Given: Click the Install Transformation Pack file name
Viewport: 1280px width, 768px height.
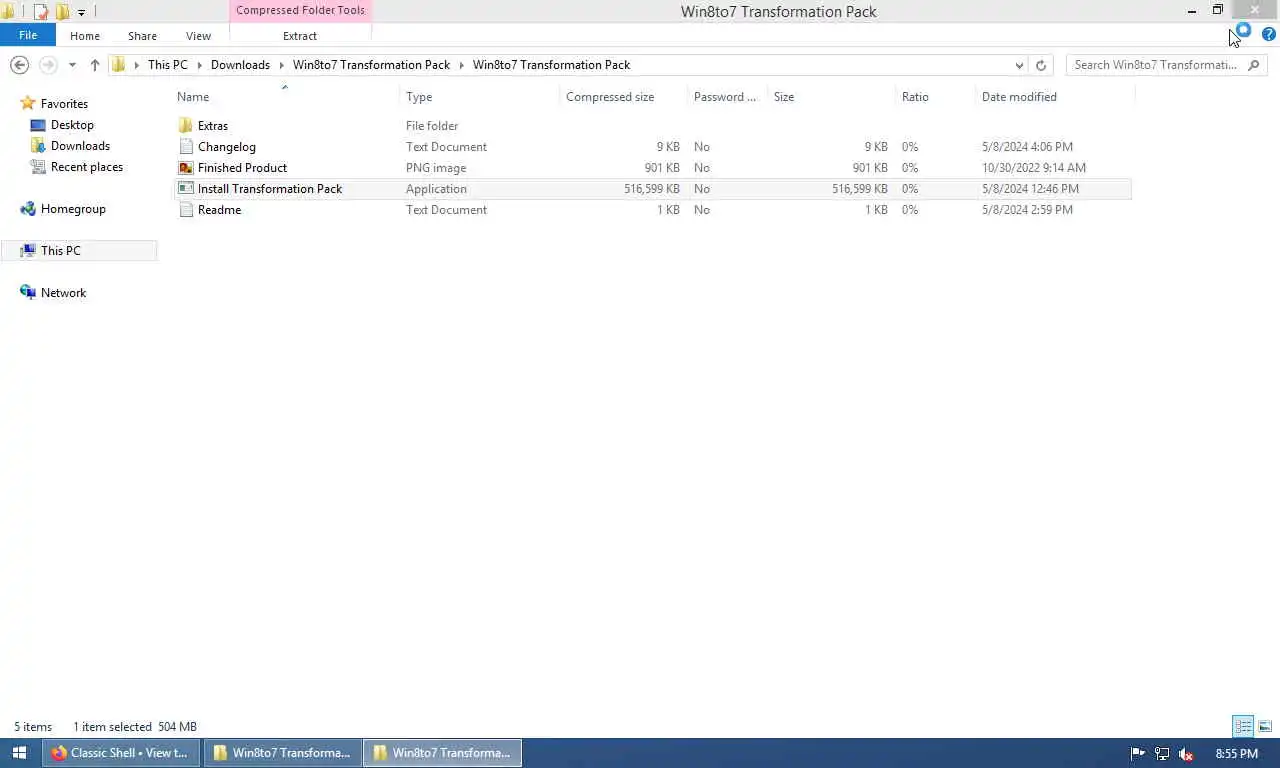Looking at the screenshot, I should pyautogui.click(x=270, y=189).
